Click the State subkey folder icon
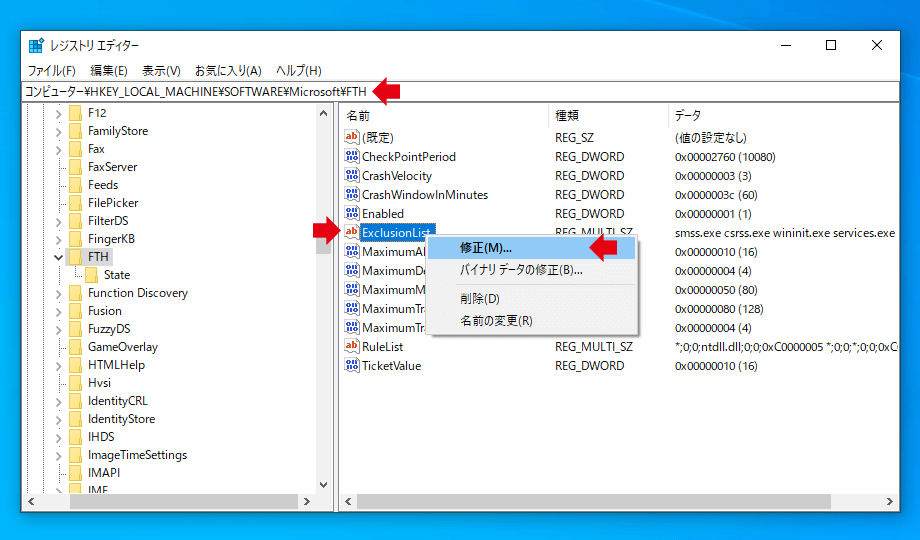This screenshot has height=540, width=920. coord(92,275)
